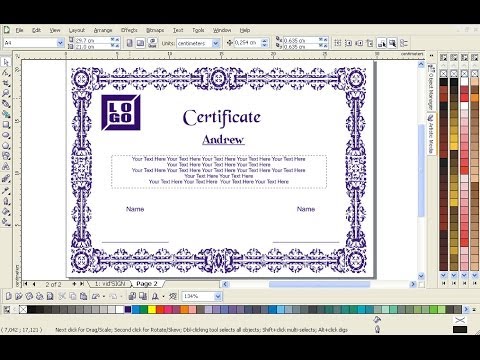
Task: Click the No Color X swatch
Action: point(23,310)
